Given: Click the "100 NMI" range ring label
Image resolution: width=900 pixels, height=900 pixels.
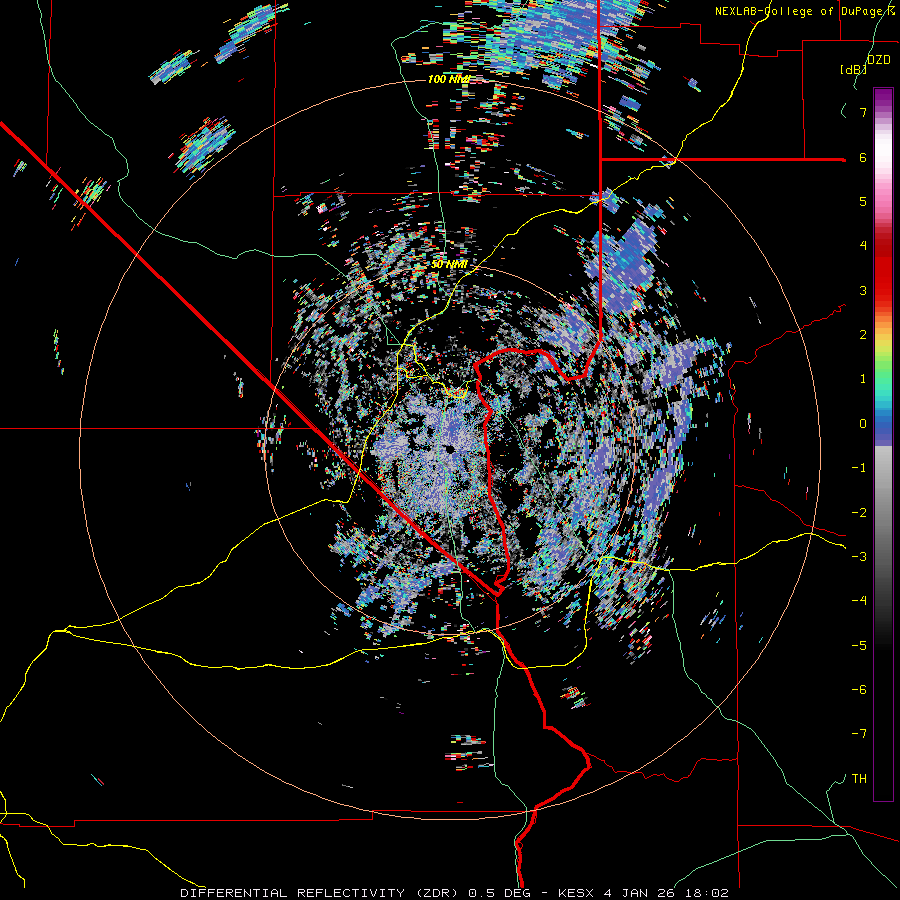Looking at the screenshot, I should click(449, 79).
